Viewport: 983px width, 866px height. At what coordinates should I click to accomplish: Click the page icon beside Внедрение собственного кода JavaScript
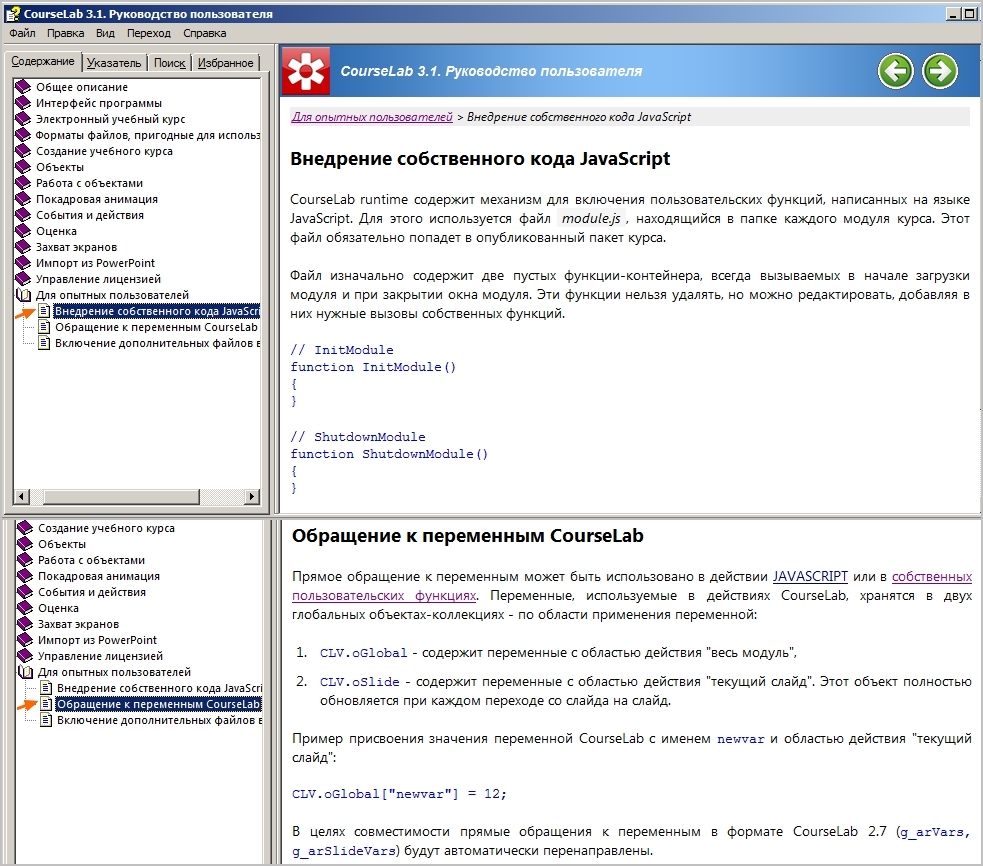(x=42, y=310)
